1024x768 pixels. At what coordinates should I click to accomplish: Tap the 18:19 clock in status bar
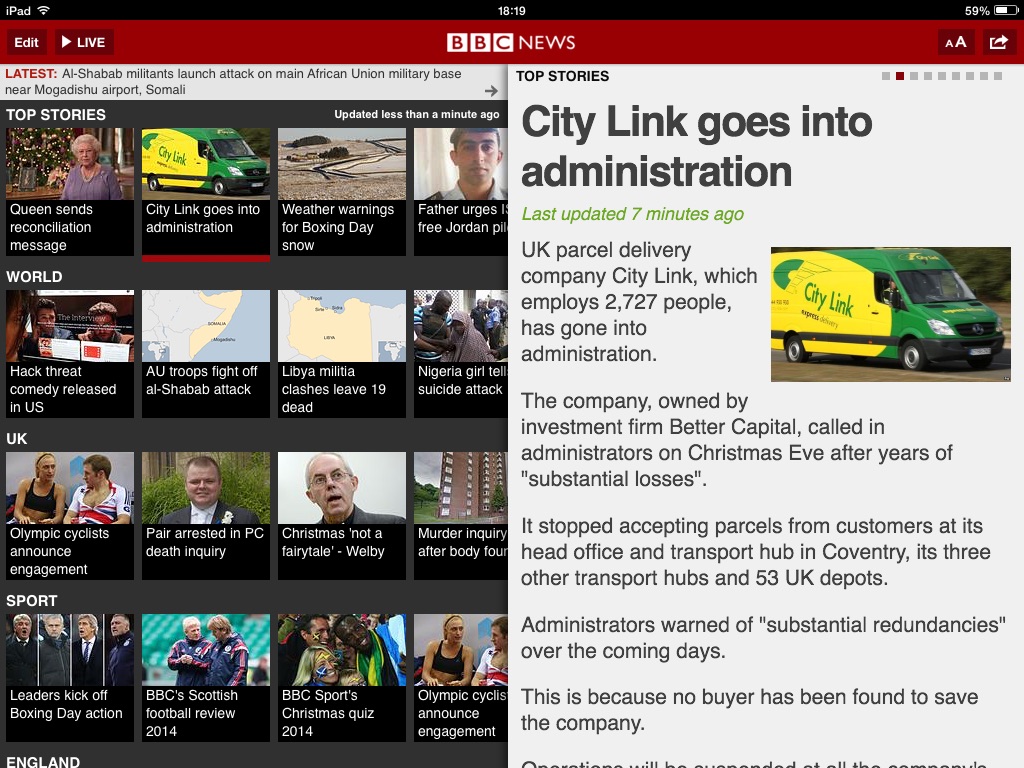click(511, 10)
